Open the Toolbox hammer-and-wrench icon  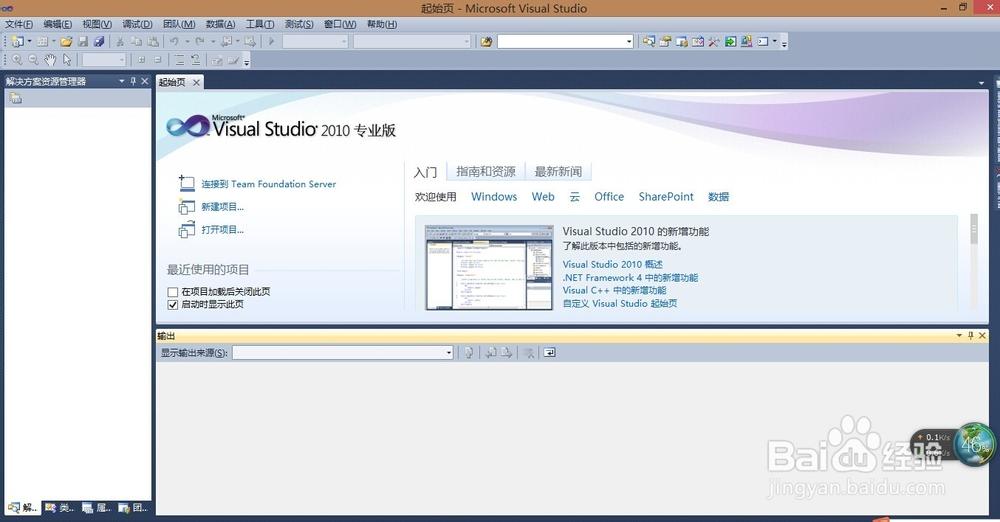point(714,41)
